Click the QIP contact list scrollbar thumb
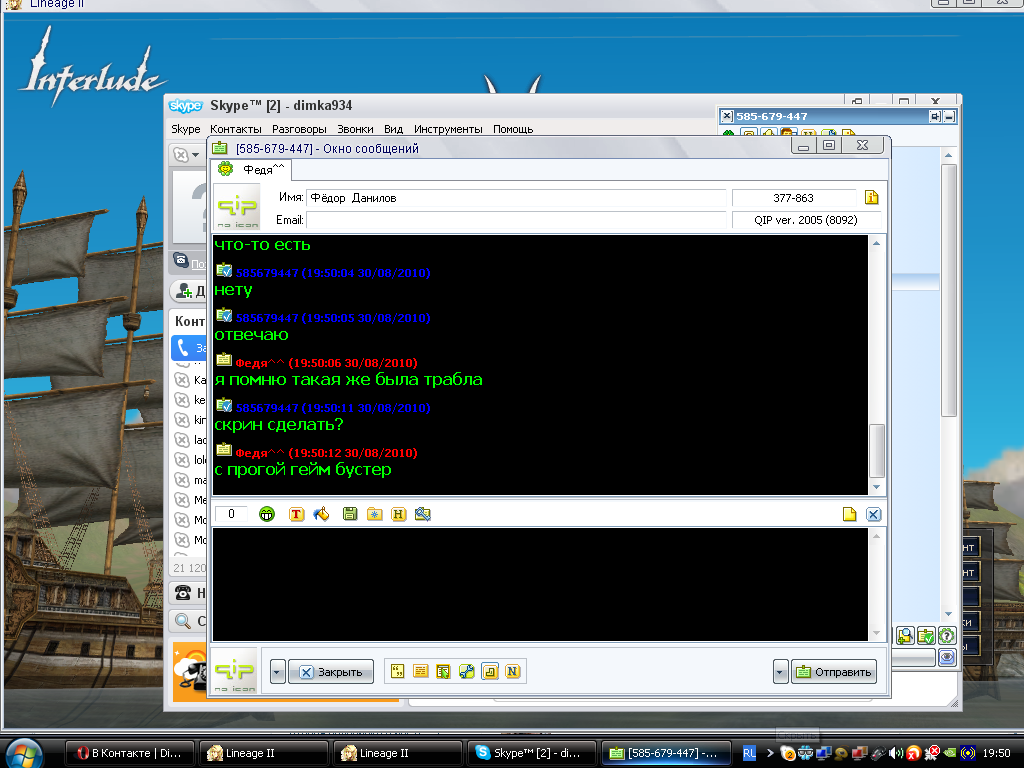Viewport: 1024px width, 768px height. [x=948, y=291]
